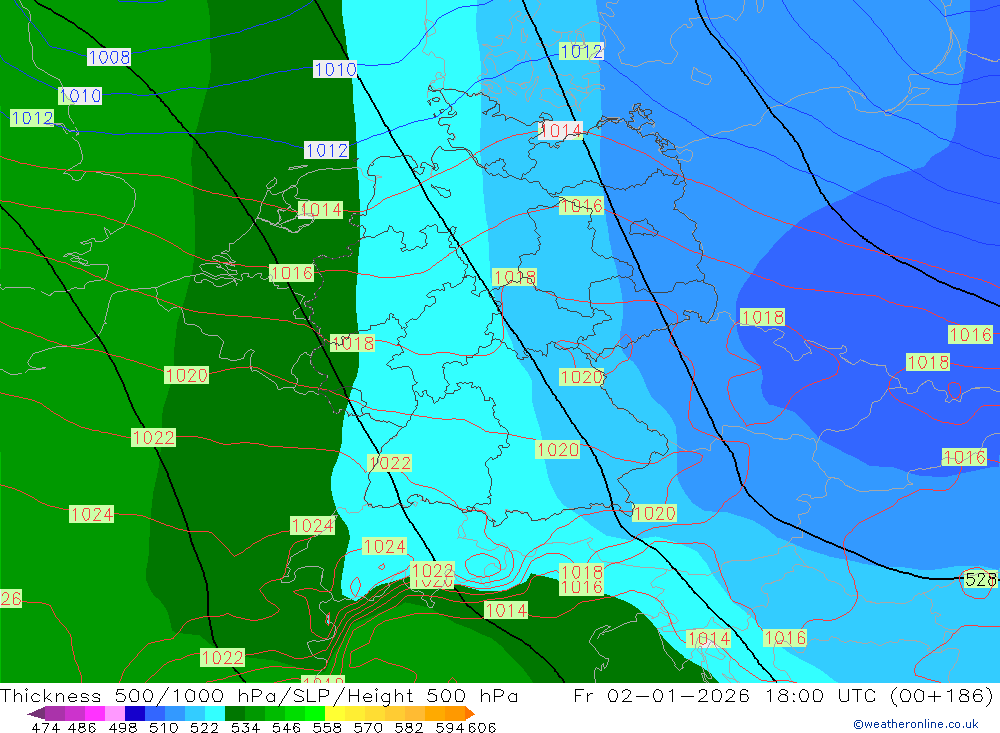Click the 606 legend value
The width and height of the screenshot is (1000, 733).
482,727
